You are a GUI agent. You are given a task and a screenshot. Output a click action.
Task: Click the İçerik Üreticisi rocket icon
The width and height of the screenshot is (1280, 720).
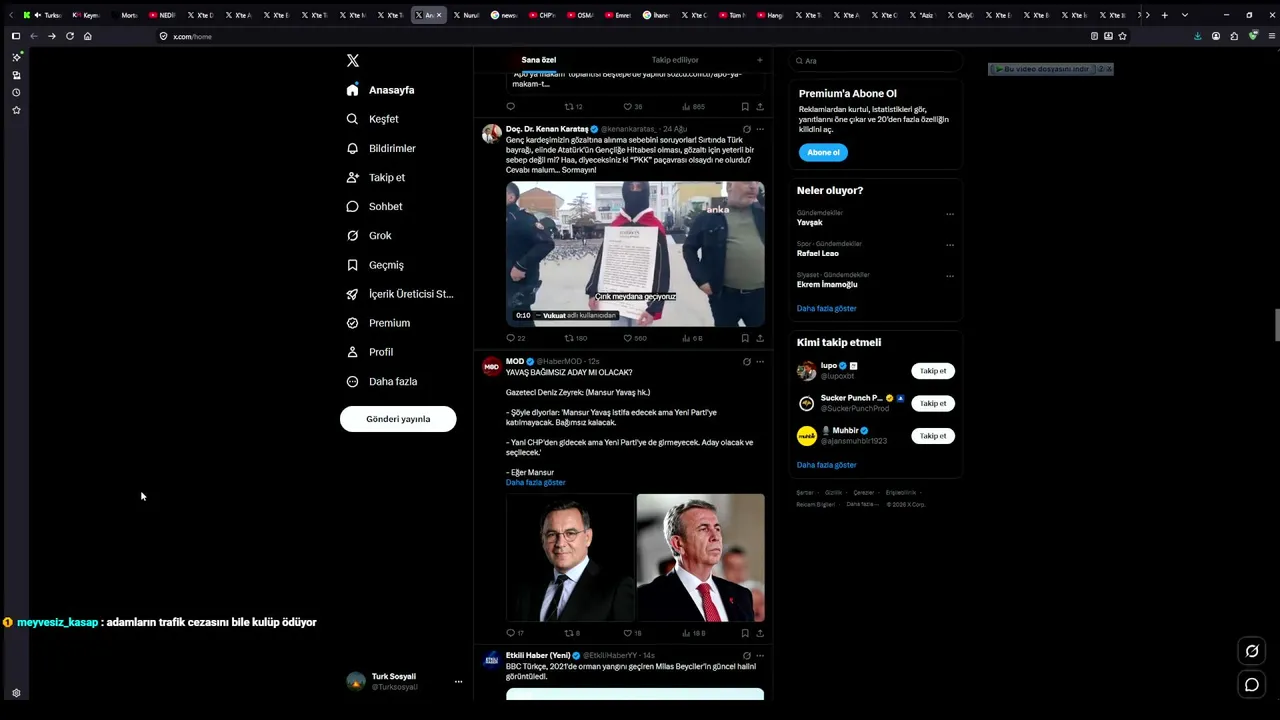pyautogui.click(x=352, y=294)
